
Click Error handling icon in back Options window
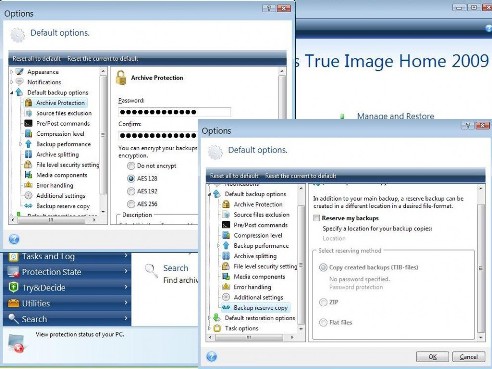(29, 185)
